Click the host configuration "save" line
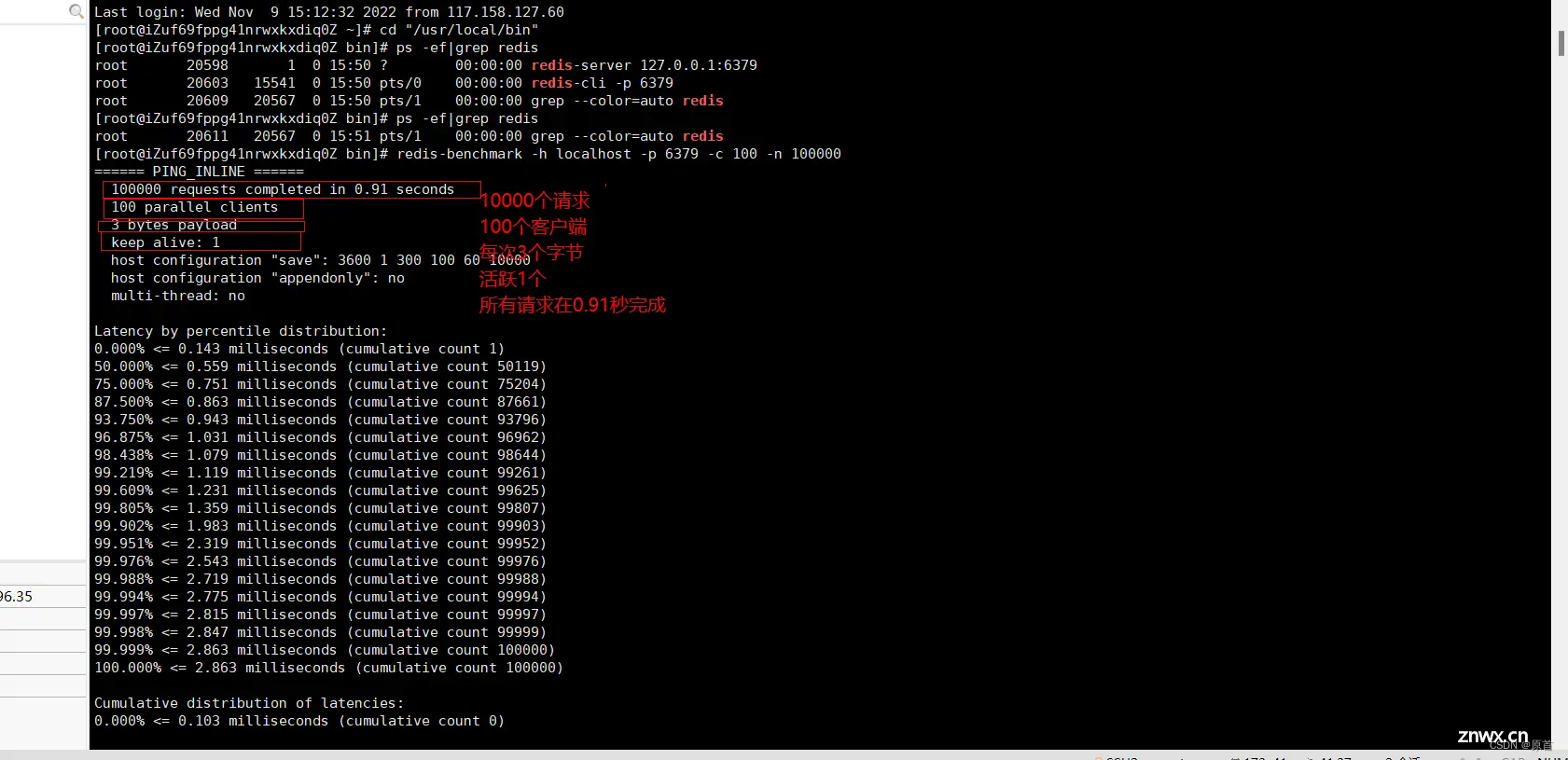Viewport: 1568px width, 760px height. (321, 260)
